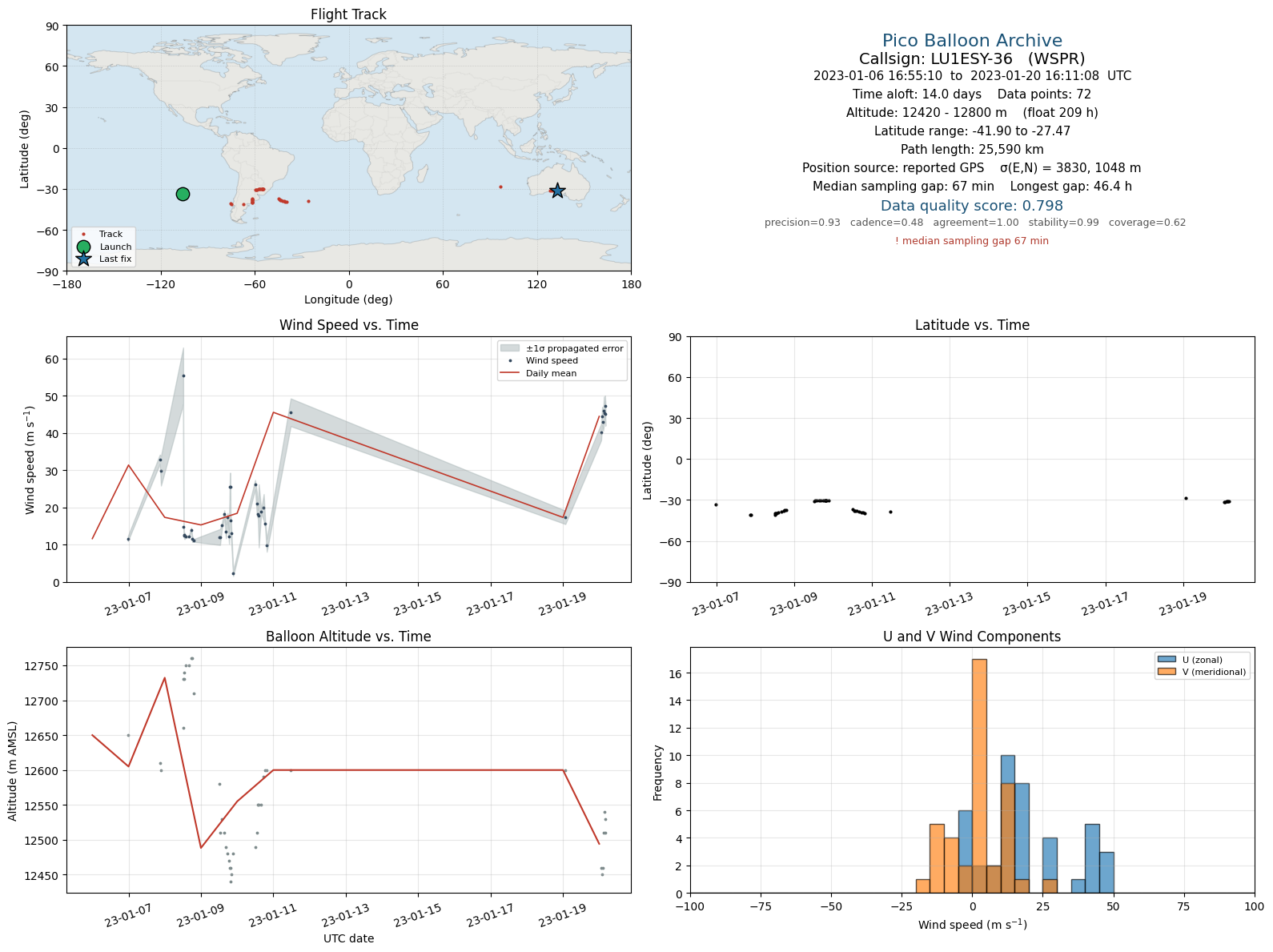Click the 12750 altitude axis tick label
This screenshot has height=952, width=1273.
[42, 666]
